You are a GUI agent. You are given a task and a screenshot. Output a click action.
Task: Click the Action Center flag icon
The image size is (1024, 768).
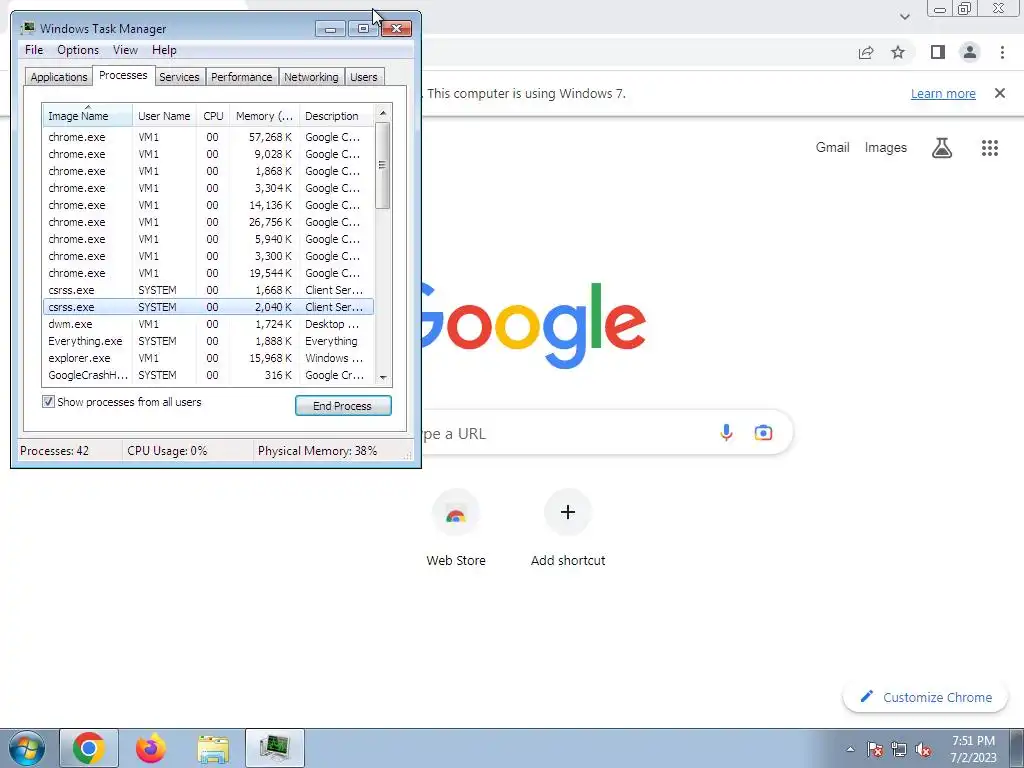(x=875, y=749)
